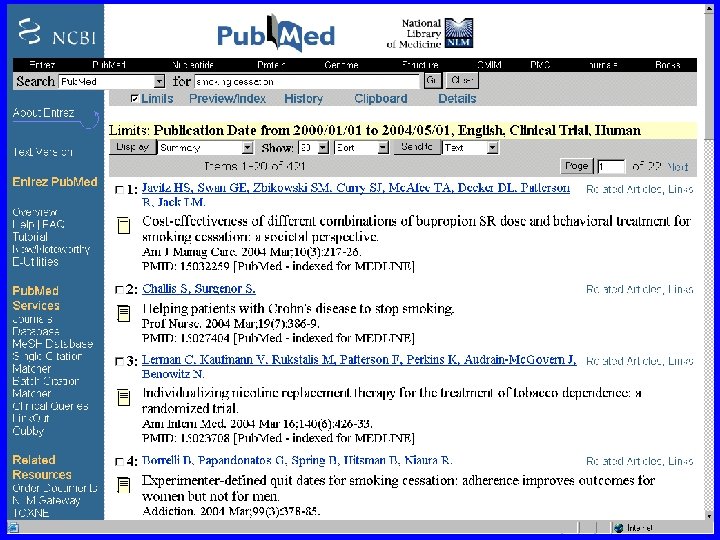Image resolution: width=720 pixels, height=540 pixels.
Task: Click the vertical scrollbar down arrow
Action: pos(709,515)
